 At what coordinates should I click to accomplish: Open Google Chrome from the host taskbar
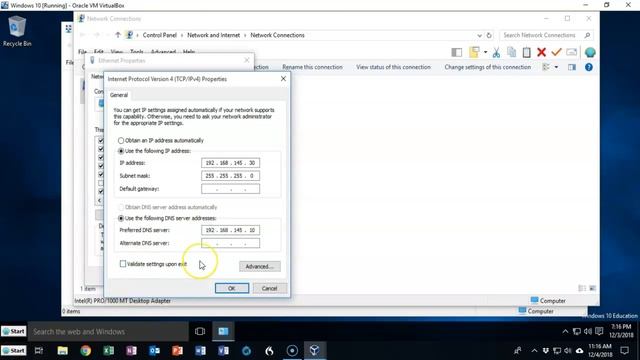[x=86, y=351]
